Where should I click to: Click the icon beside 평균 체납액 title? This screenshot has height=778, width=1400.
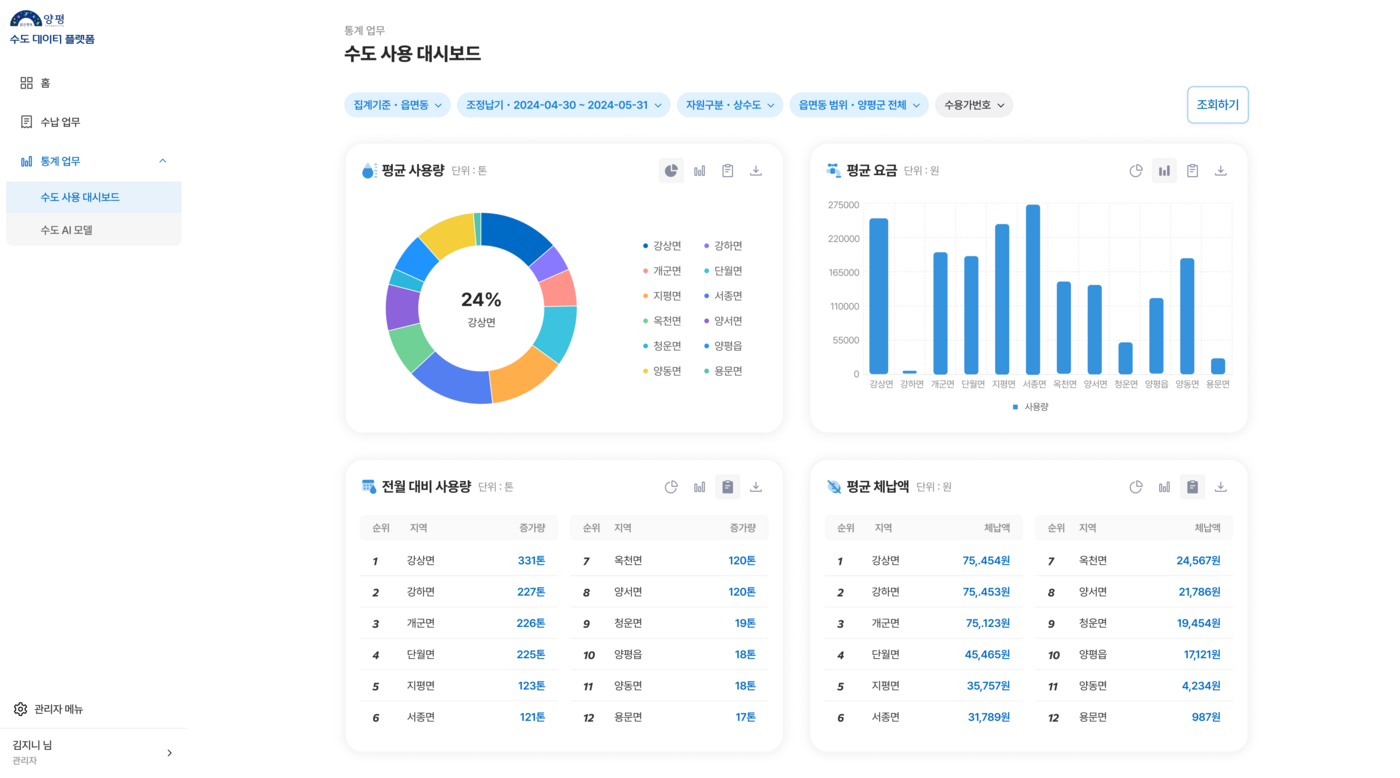[x=833, y=487]
